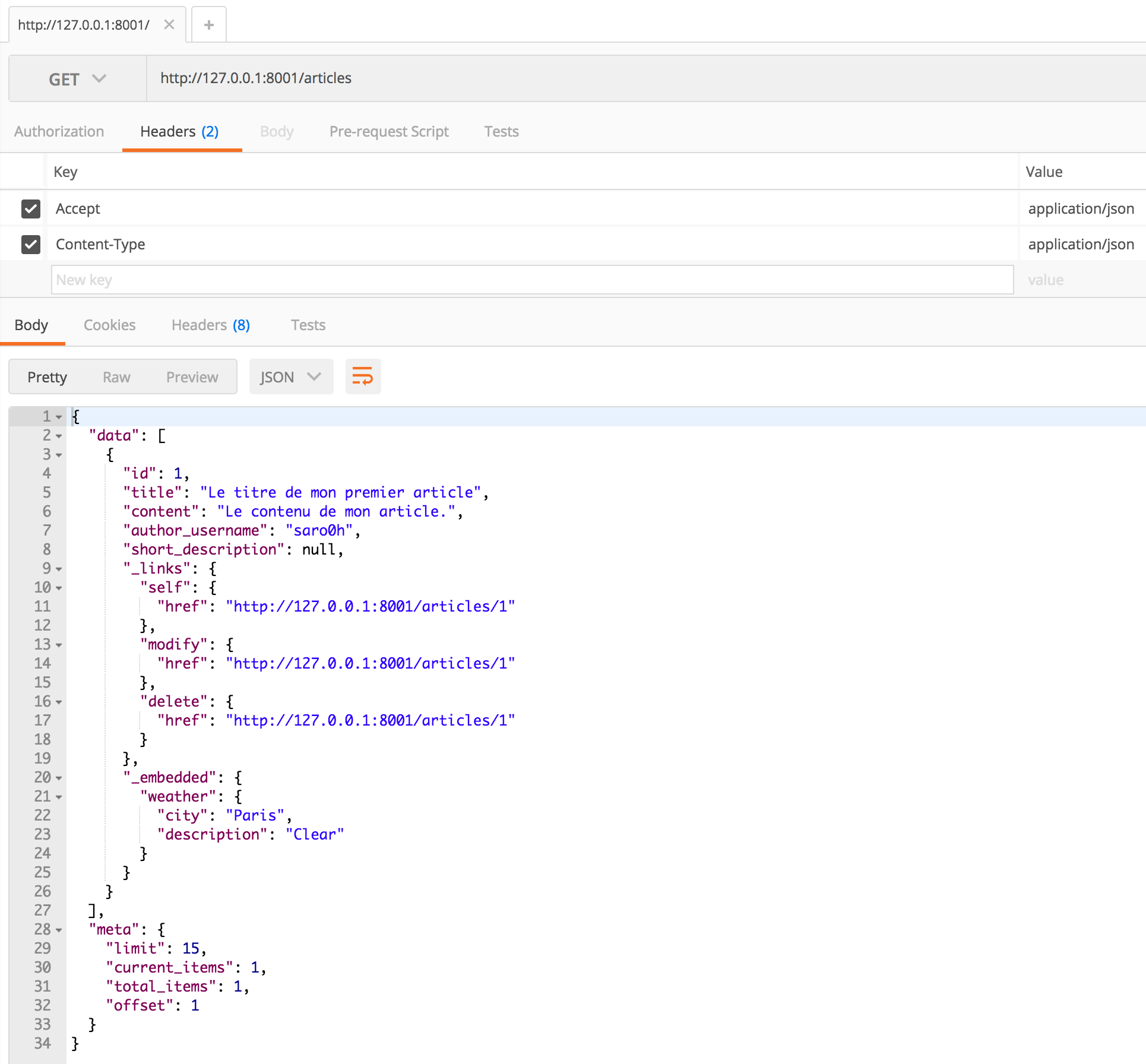
Task: Collapse the "data" array at line 2
Action: point(59,436)
